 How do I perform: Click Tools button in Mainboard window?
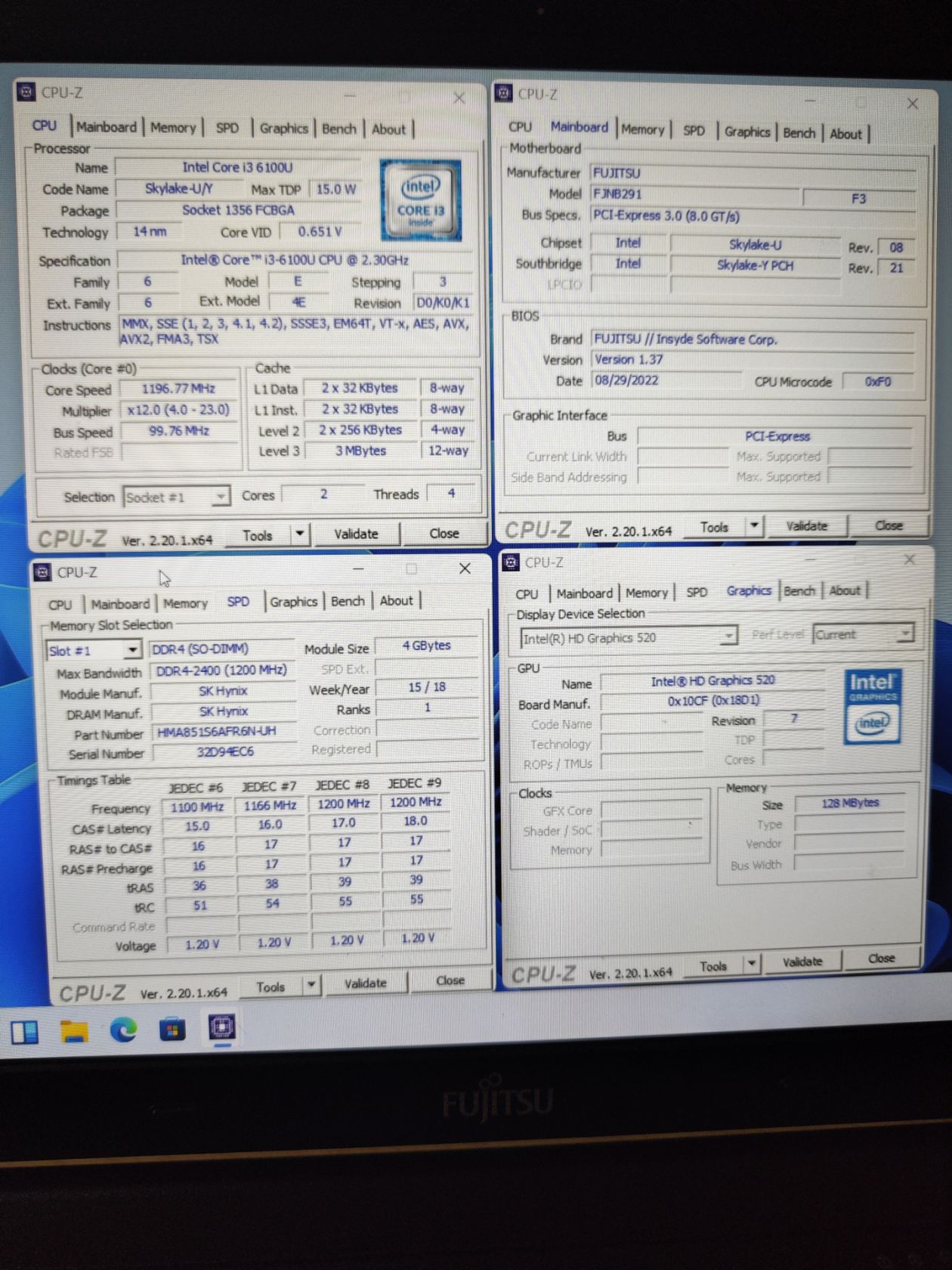[x=714, y=527]
